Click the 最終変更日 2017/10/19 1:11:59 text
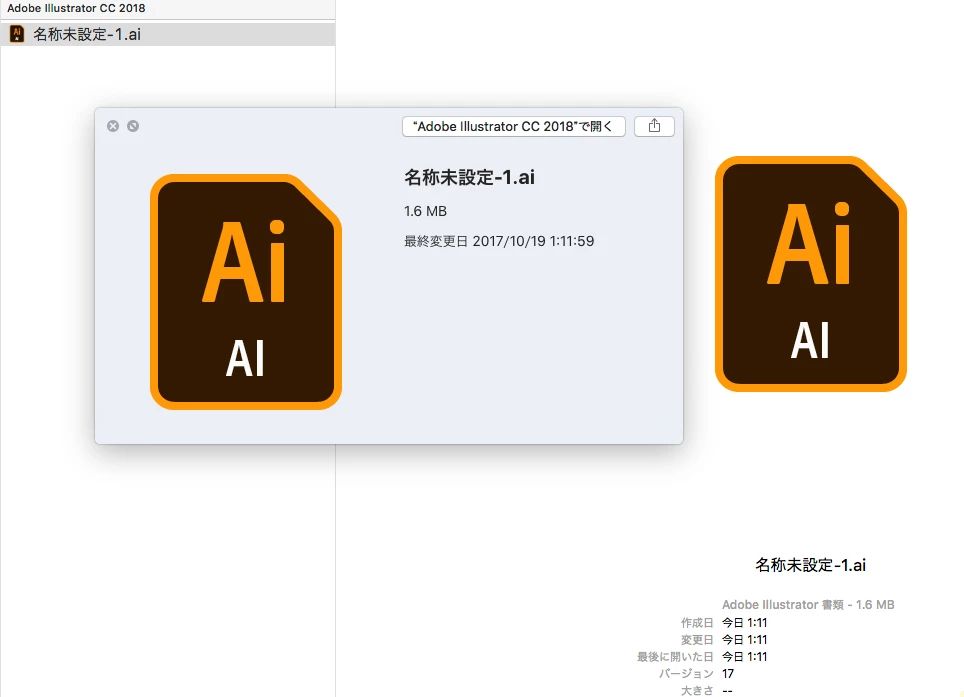 (x=499, y=241)
